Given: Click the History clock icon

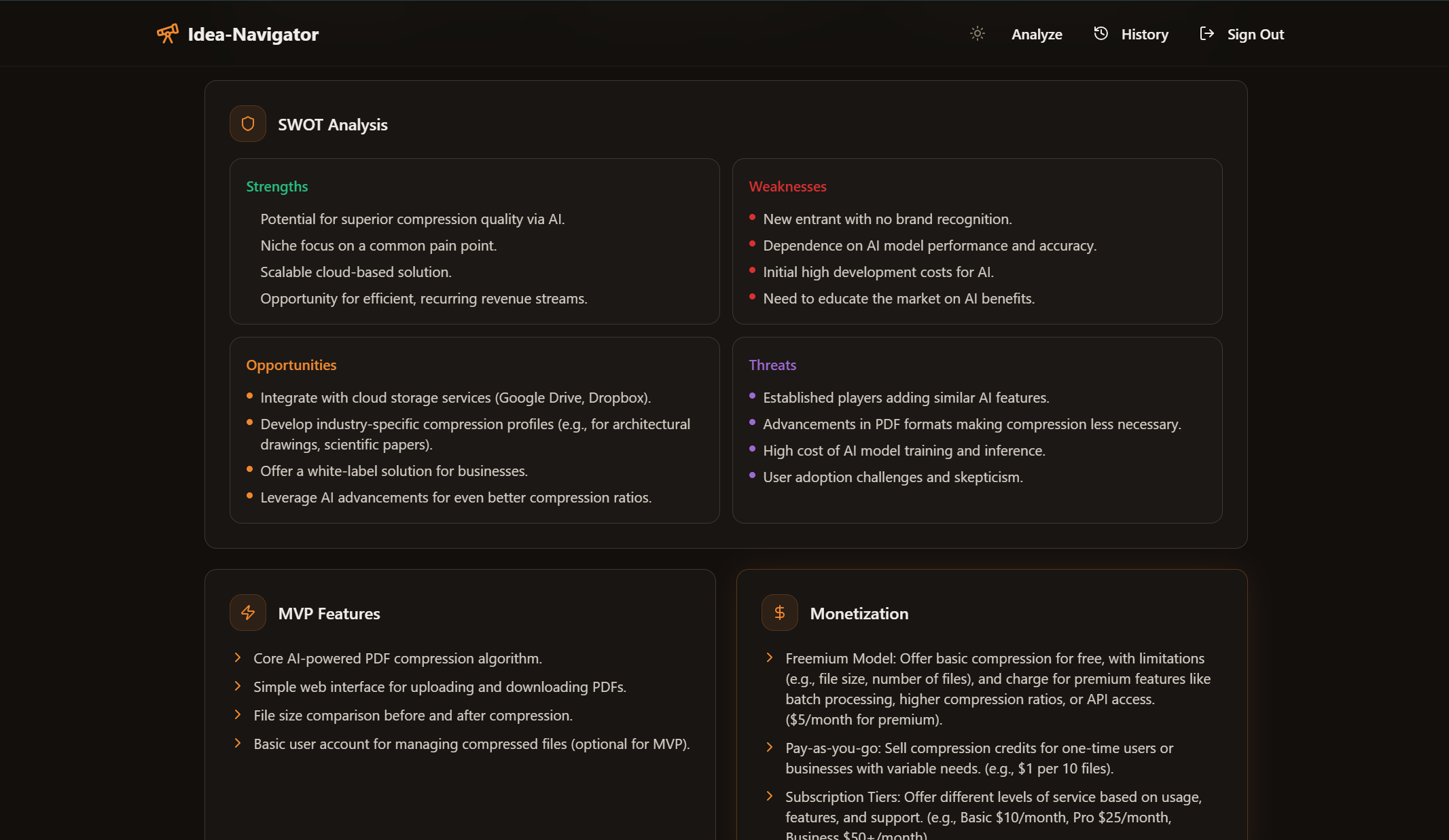Looking at the screenshot, I should coord(1101,33).
